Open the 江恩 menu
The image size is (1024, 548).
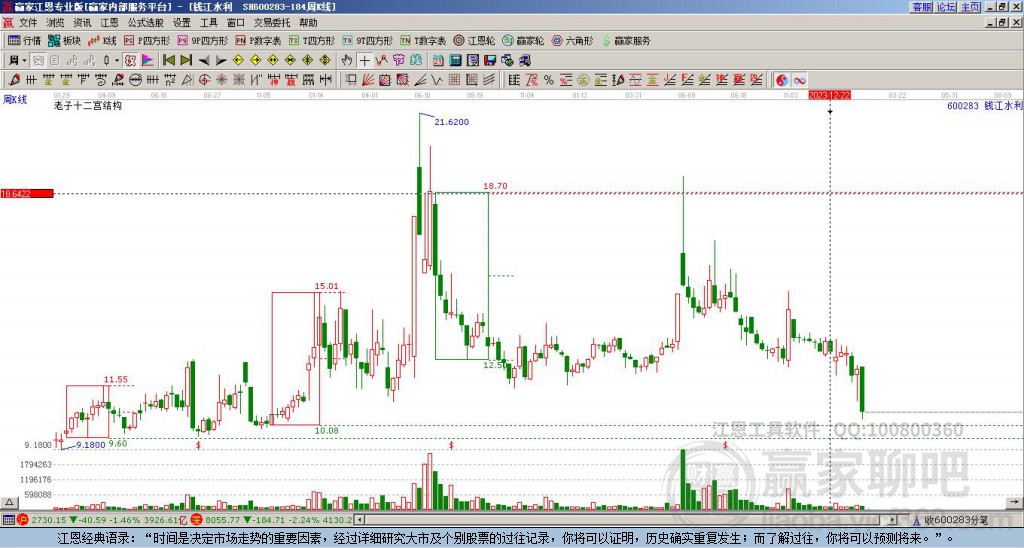[x=109, y=23]
